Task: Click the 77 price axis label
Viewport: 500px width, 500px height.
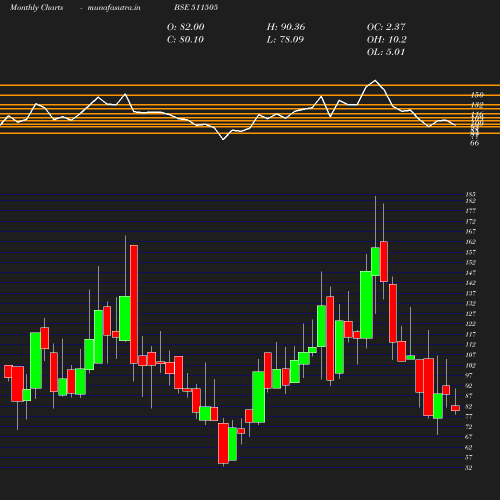Action: point(468,416)
